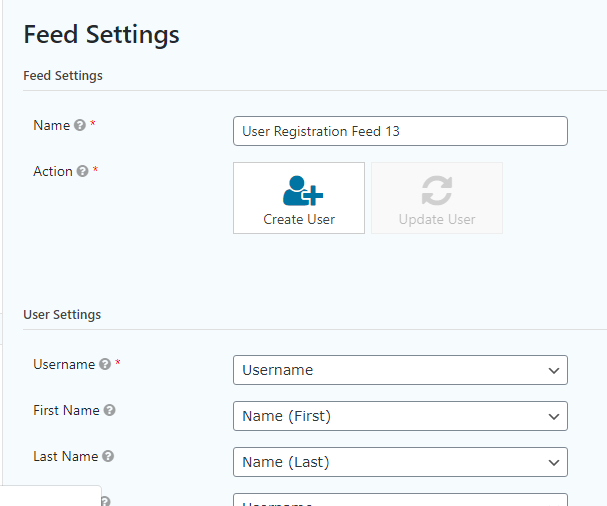Focus the feed name input field

tap(400, 131)
